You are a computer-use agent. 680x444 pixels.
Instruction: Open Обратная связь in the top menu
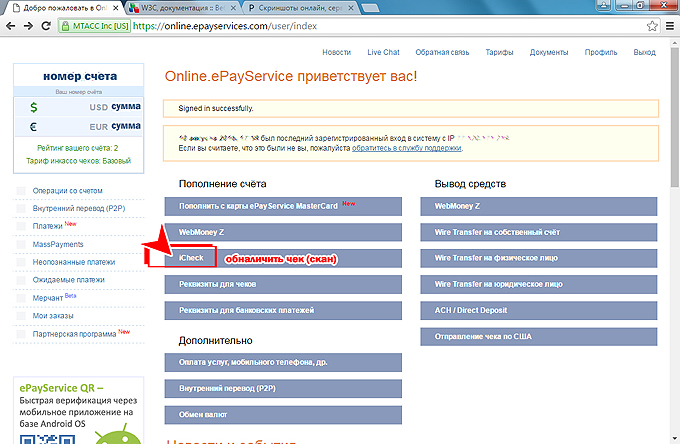[442, 52]
